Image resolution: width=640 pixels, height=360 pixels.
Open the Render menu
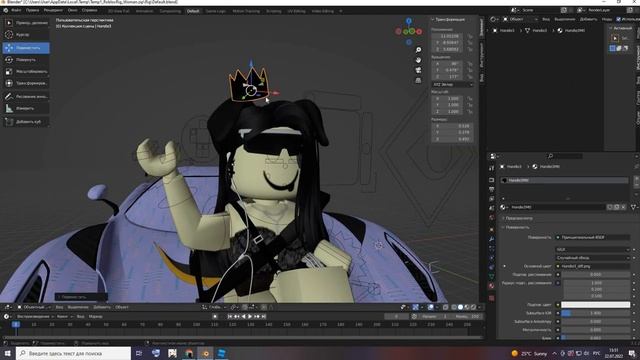tap(53, 11)
